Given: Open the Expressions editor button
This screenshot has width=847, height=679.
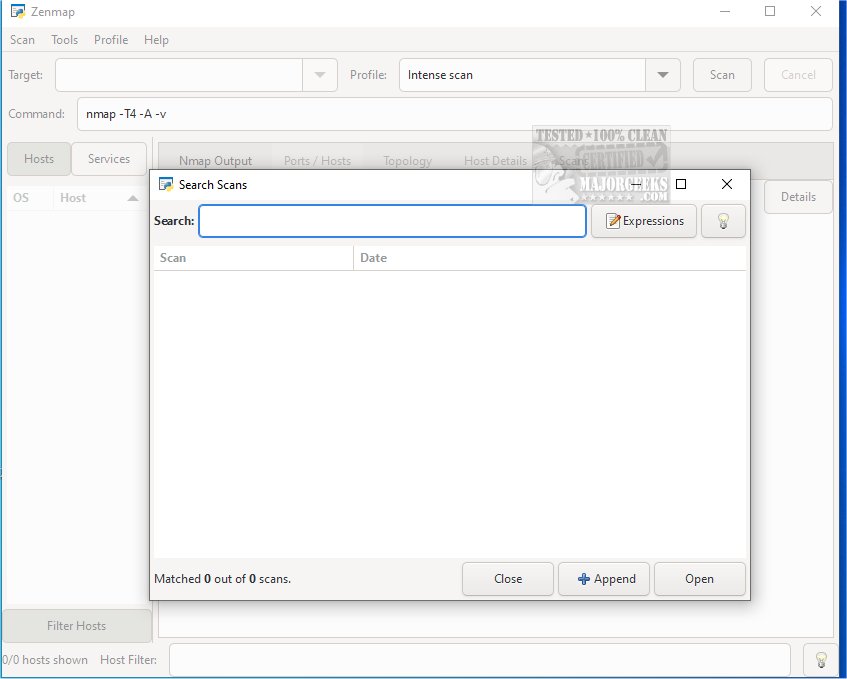Looking at the screenshot, I should (644, 221).
